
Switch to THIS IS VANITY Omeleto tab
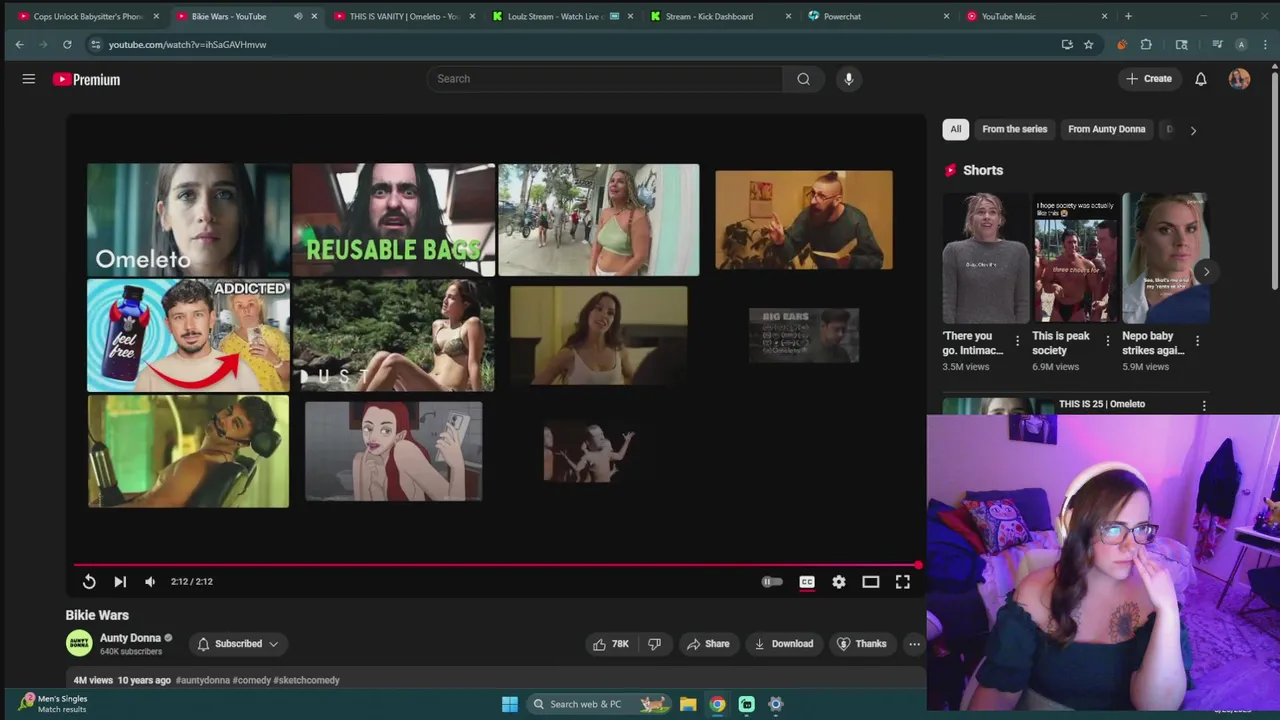tap(404, 16)
